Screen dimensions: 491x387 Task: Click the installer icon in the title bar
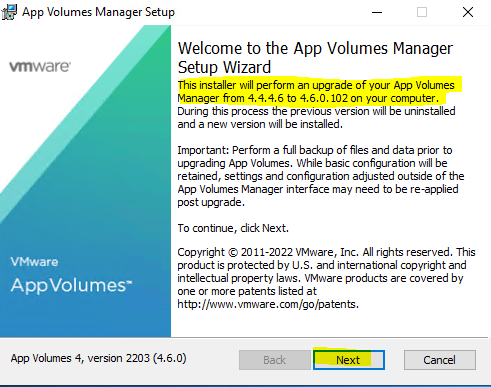[9, 12]
